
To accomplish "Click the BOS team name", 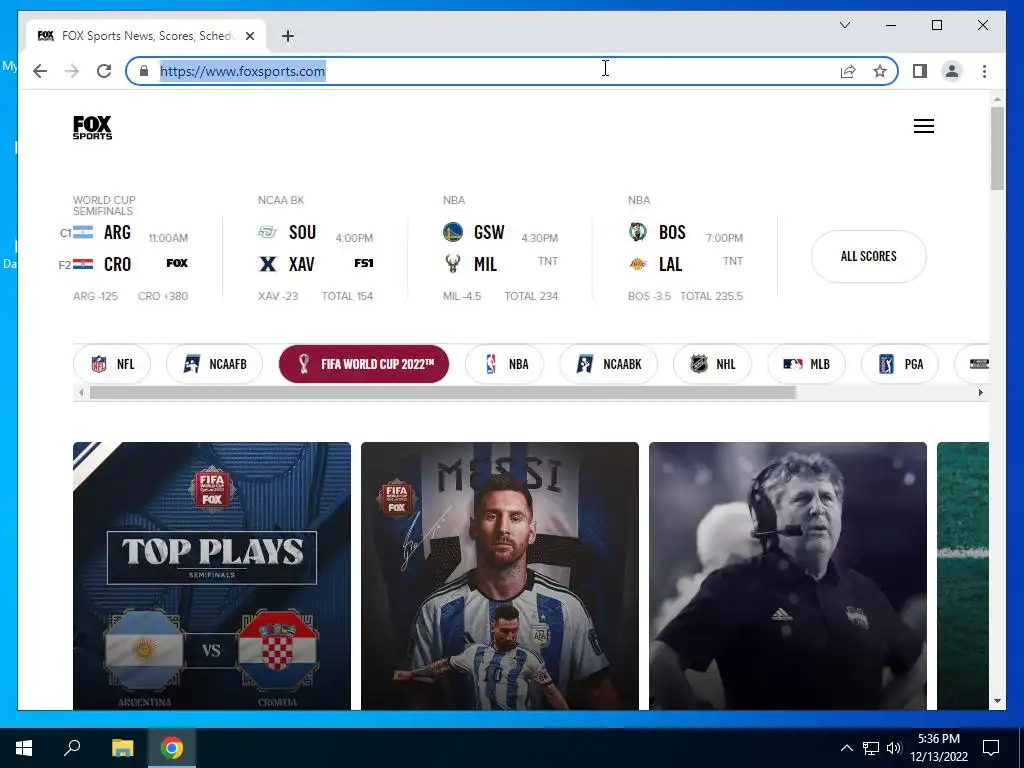I will click(672, 232).
